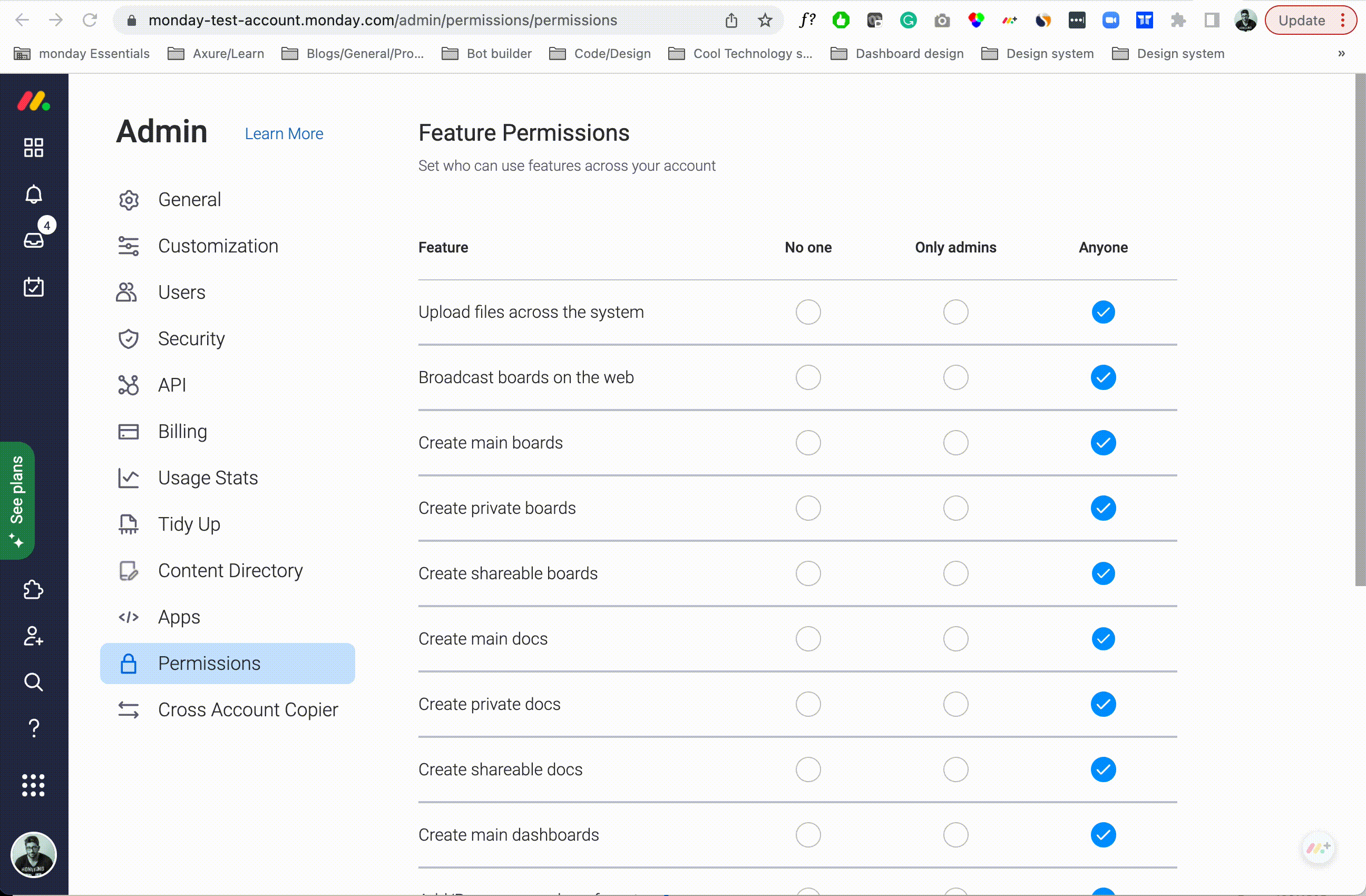Image resolution: width=1366 pixels, height=896 pixels.
Task: Expand hidden bookmarks chevron
Action: coord(1341,53)
